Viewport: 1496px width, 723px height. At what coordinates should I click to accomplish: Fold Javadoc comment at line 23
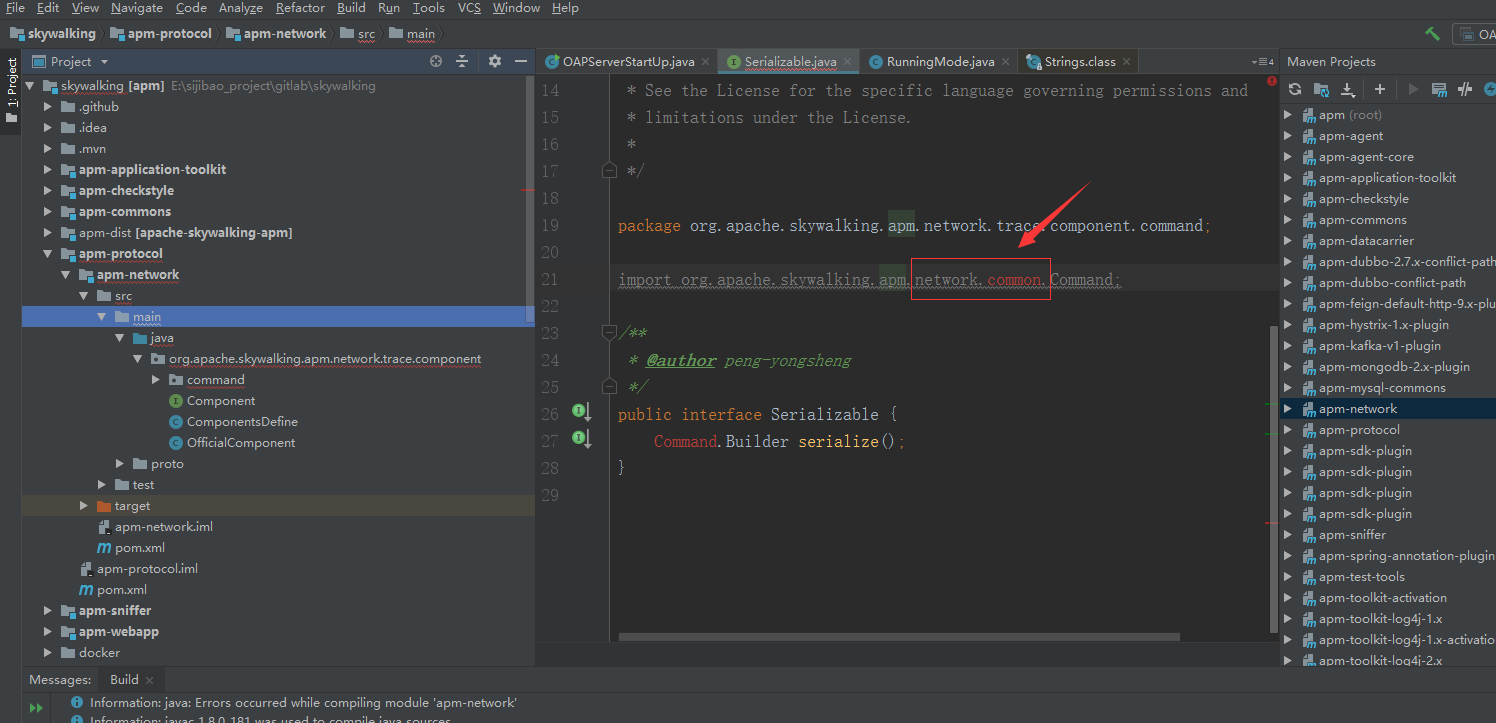609,331
